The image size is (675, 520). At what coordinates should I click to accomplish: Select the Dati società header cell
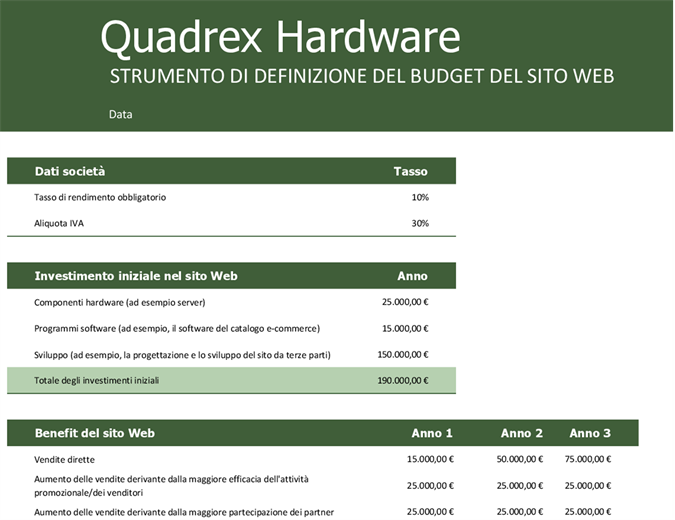coord(70,171)
